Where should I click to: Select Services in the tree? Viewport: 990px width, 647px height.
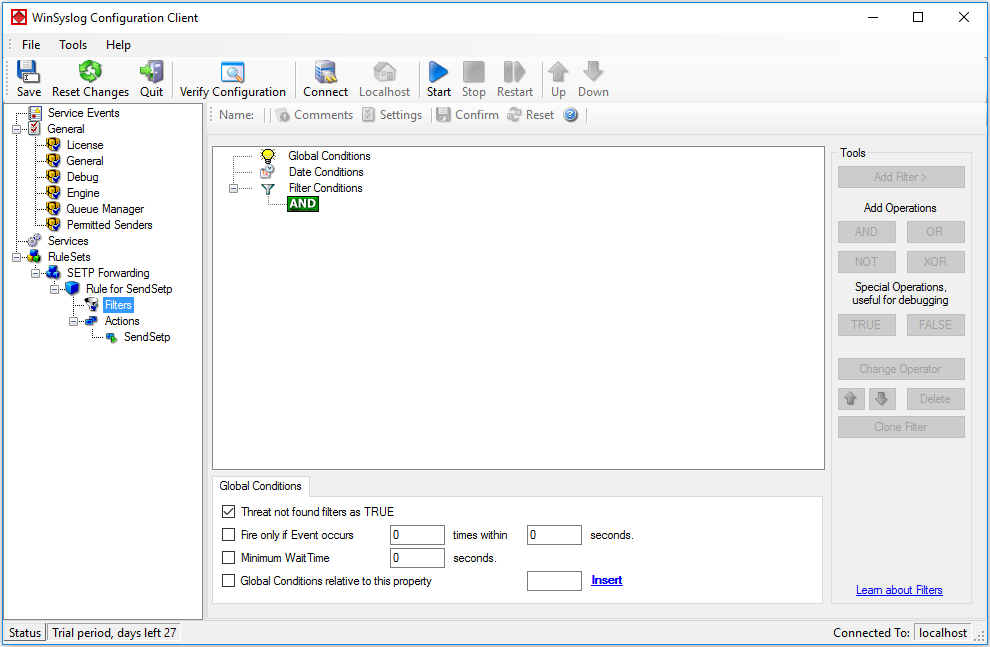[x=68, y=241]
